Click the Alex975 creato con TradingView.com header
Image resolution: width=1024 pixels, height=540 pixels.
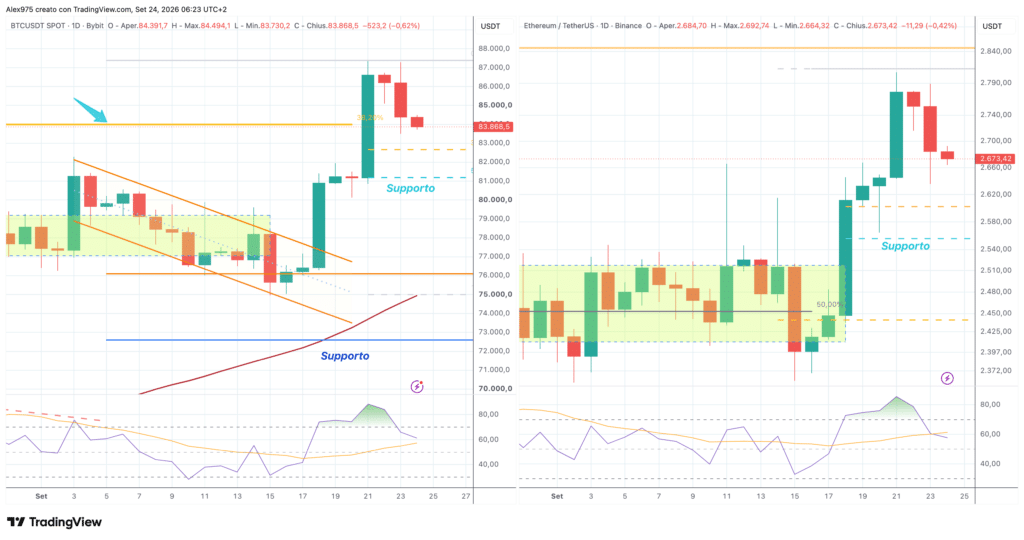(116, 10)
